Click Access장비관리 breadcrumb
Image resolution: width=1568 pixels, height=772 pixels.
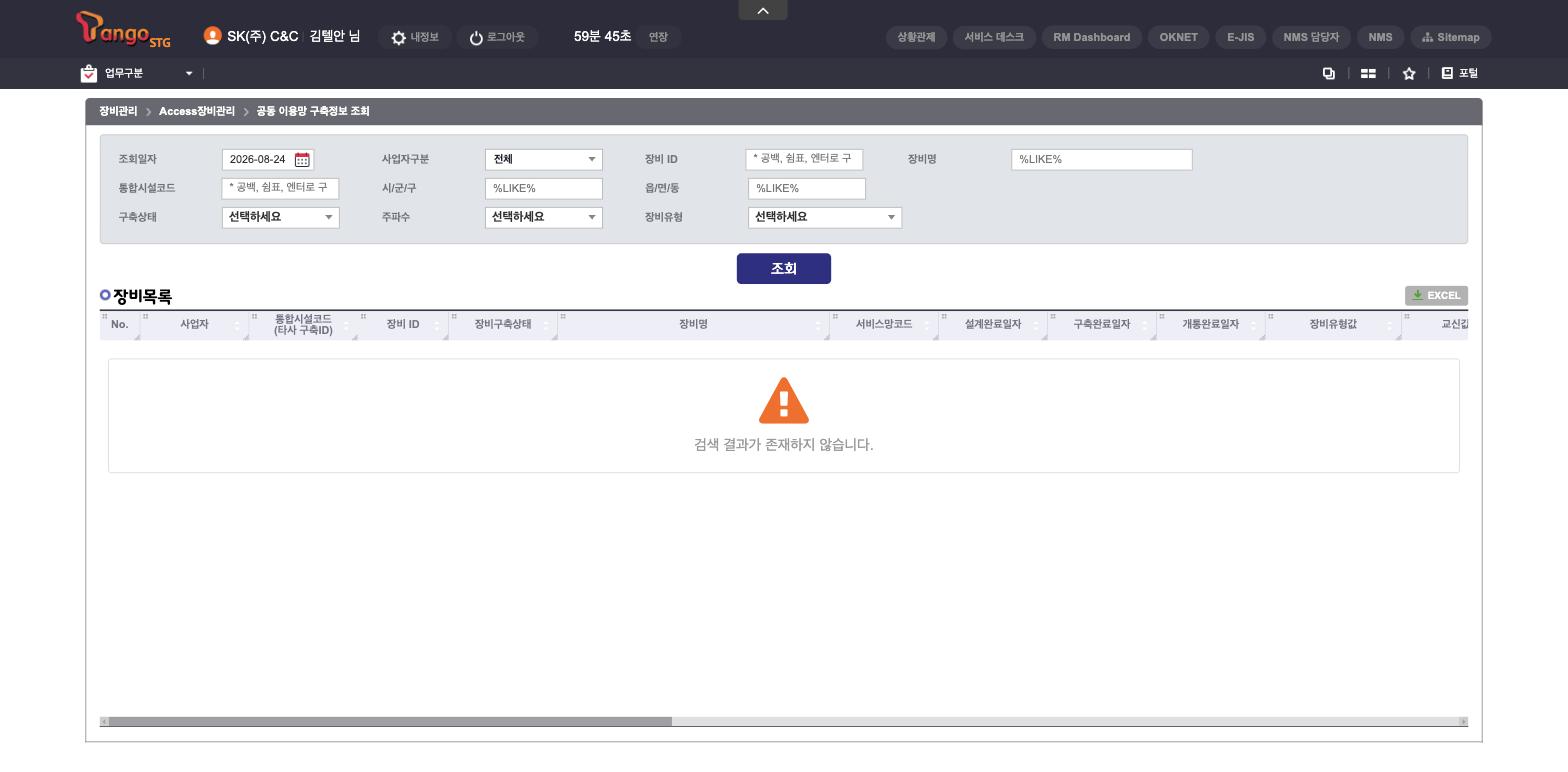tap(197, 112)
